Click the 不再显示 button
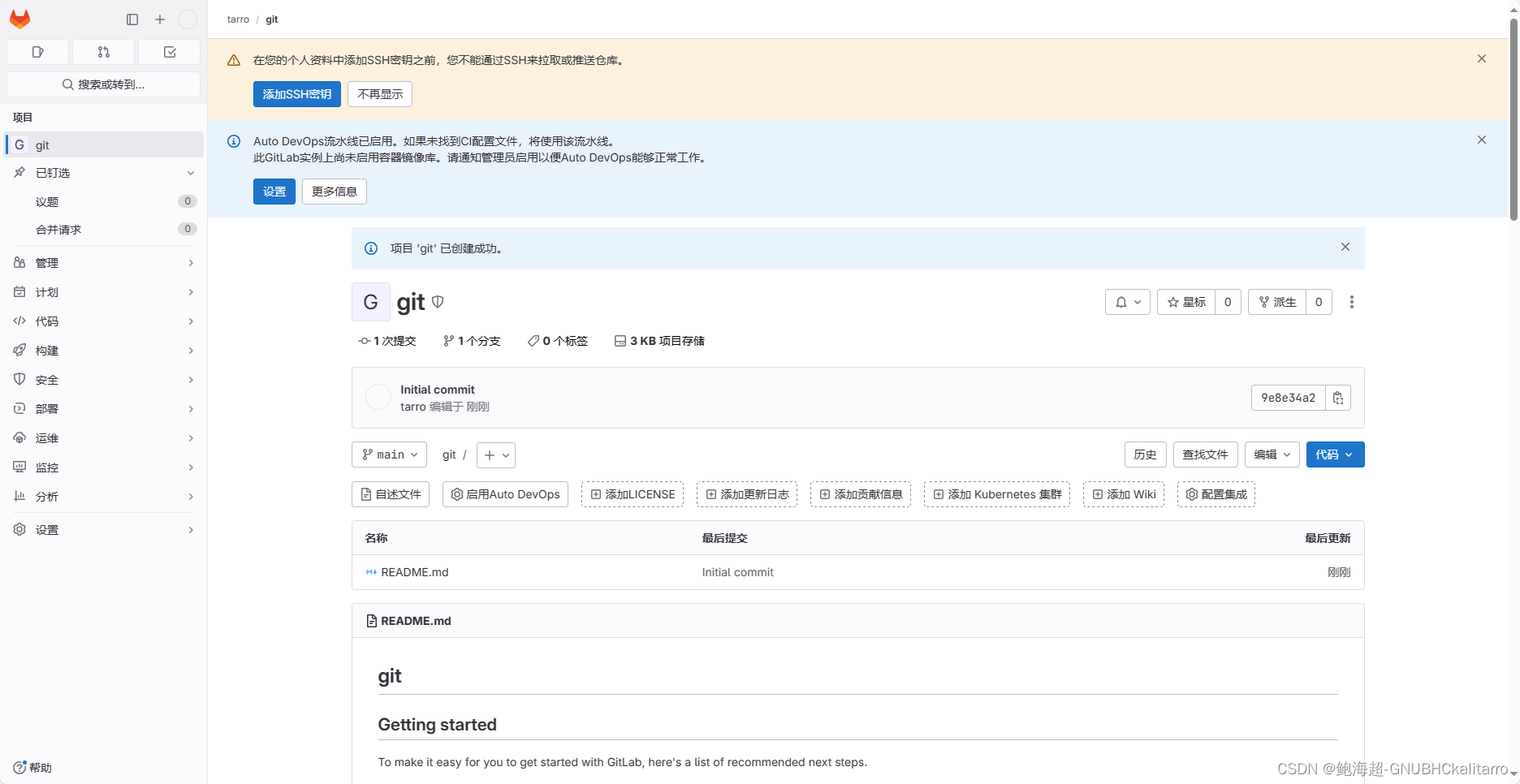The image size is (1520, 784). pyautogui.click(x=380, y=94)
